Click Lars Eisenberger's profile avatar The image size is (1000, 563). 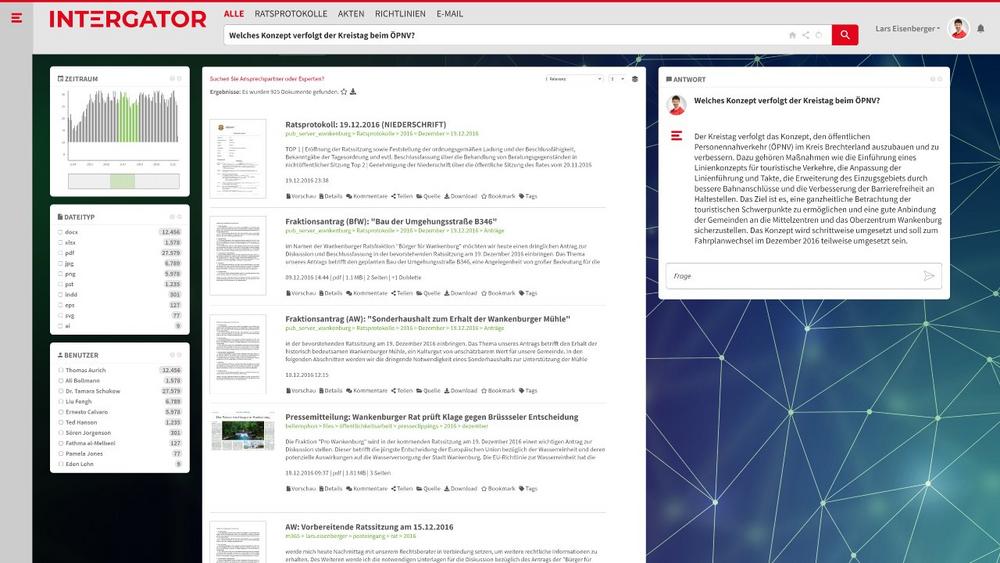click(x=958, y=29)
